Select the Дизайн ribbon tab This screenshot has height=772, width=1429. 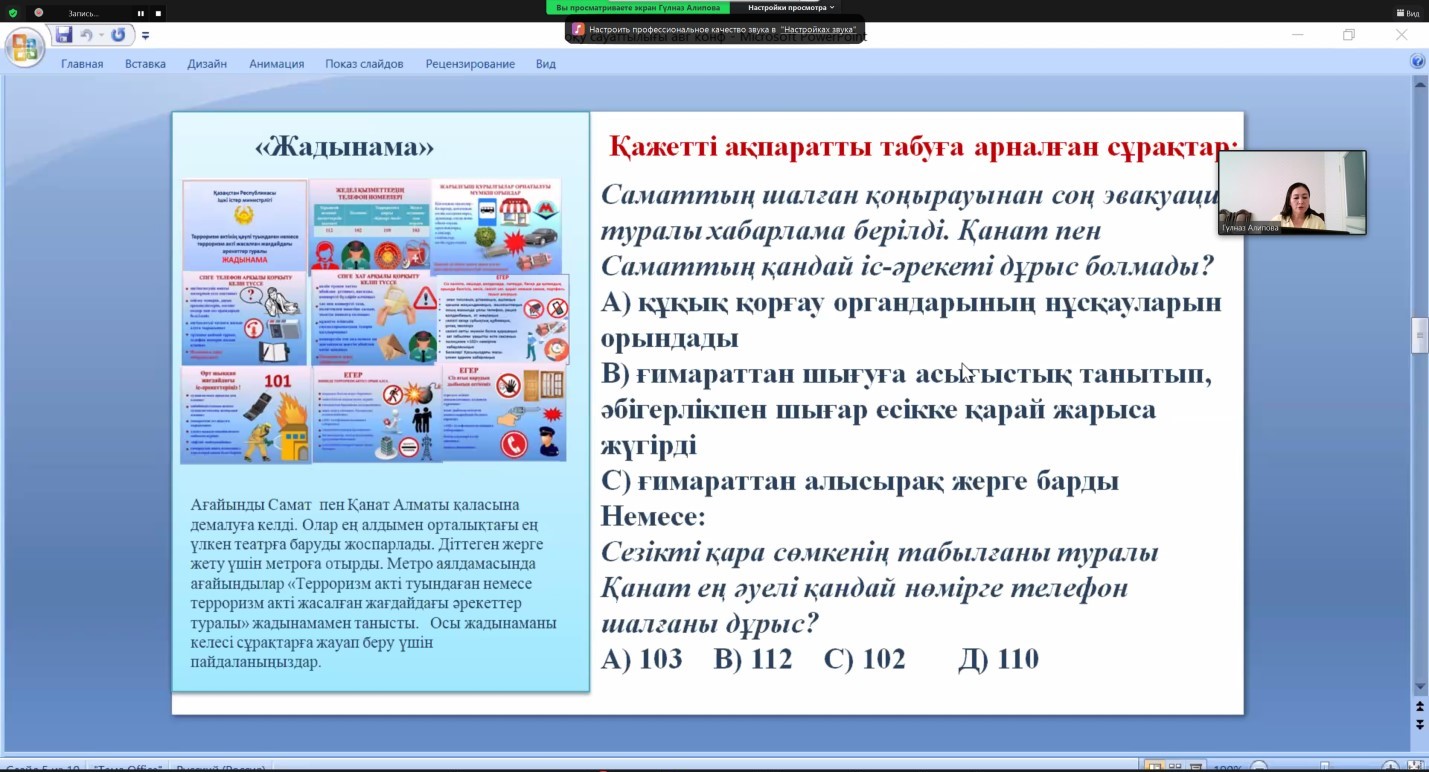point(207,64)
